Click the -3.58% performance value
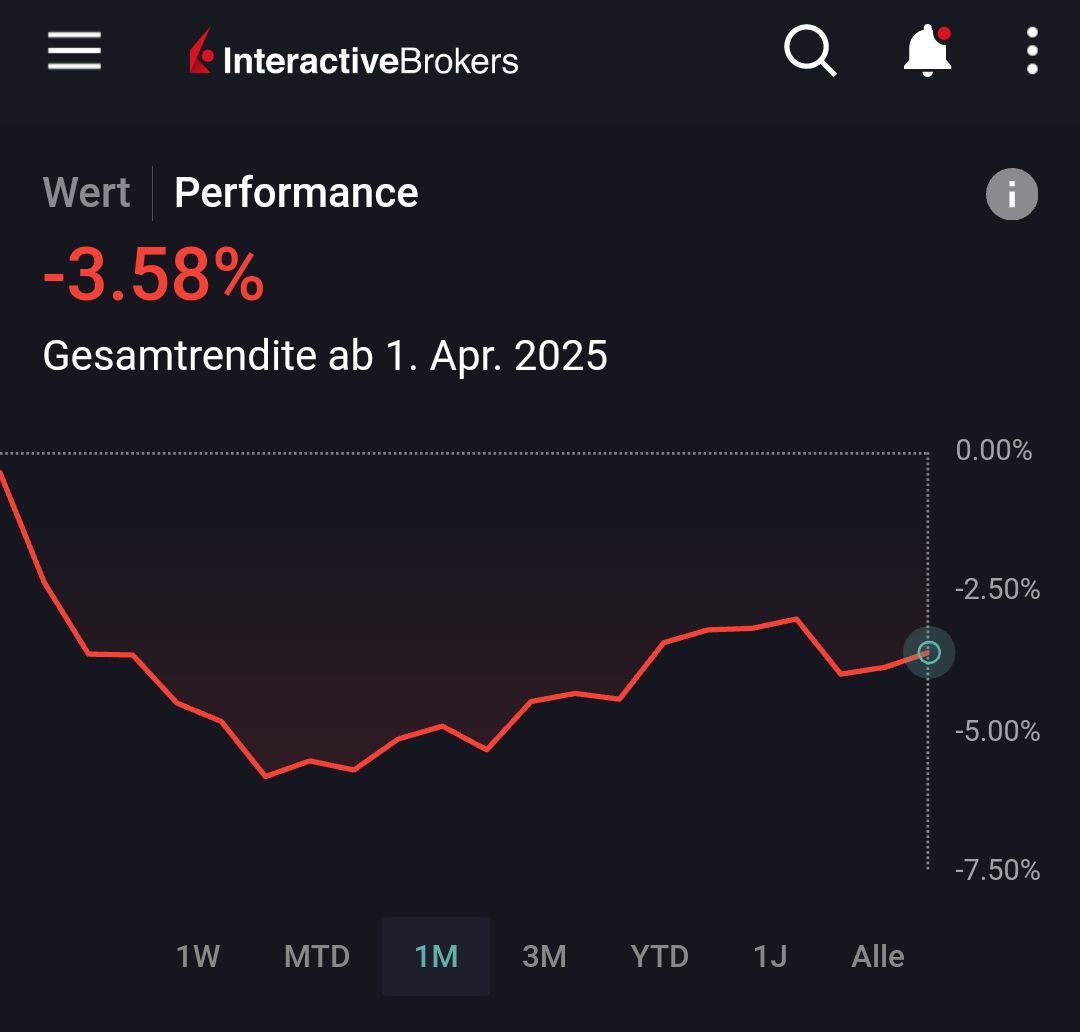The height and width of the screenshot is (1032, 1080). coord(153,275)
